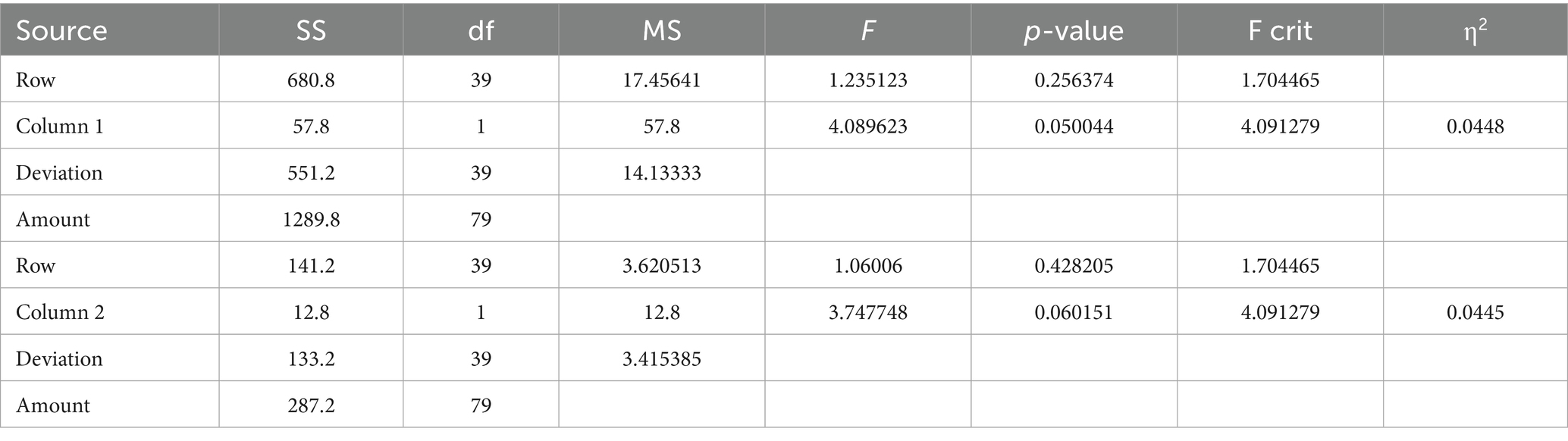Click the df column header

(481, 31)
